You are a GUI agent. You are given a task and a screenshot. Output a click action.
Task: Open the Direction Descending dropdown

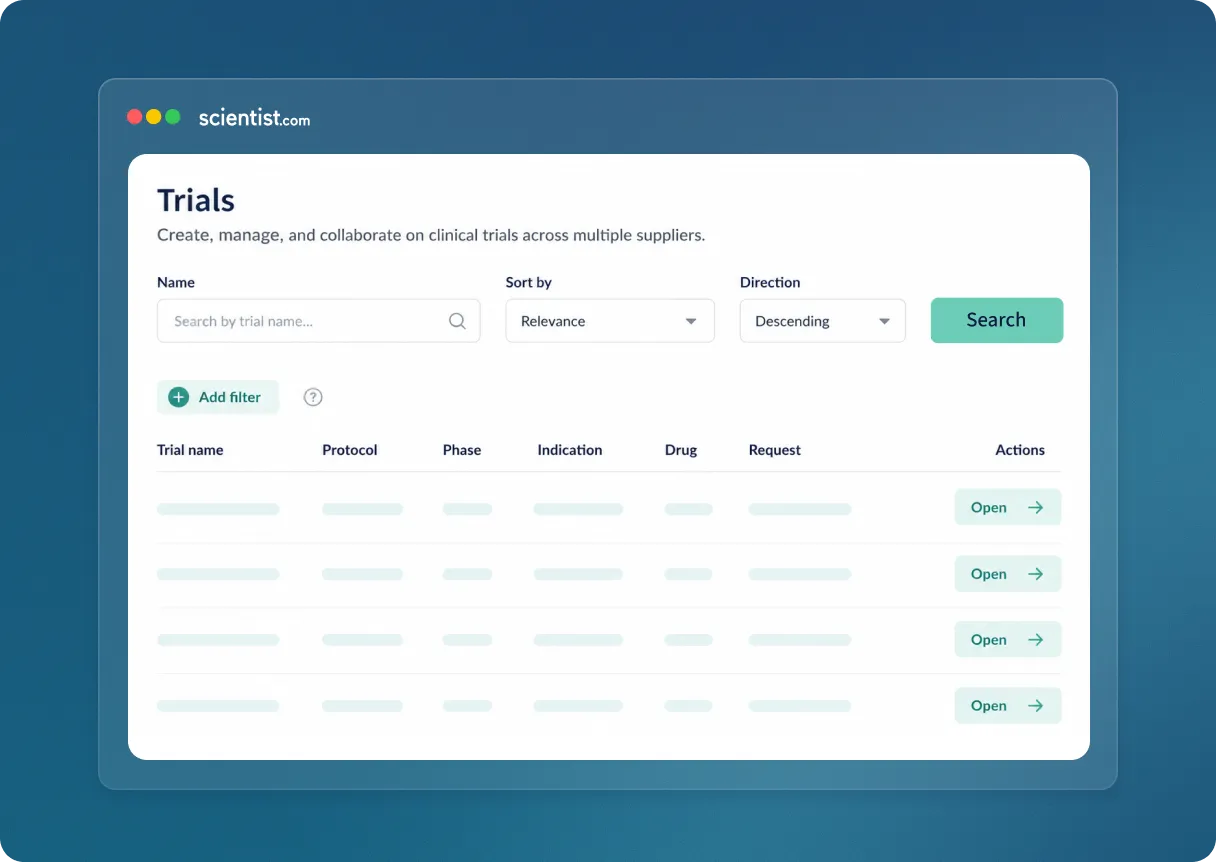[x=822, y=321]
